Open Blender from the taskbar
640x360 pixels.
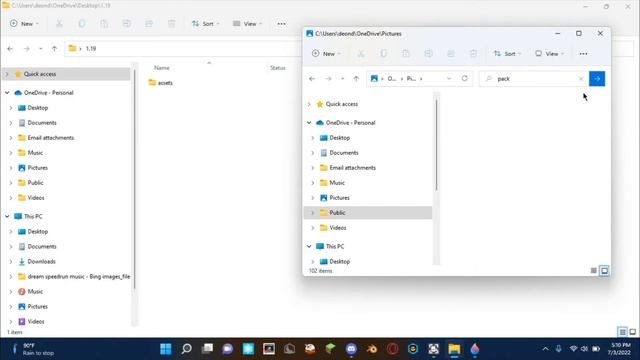click(x=372, y=349)
